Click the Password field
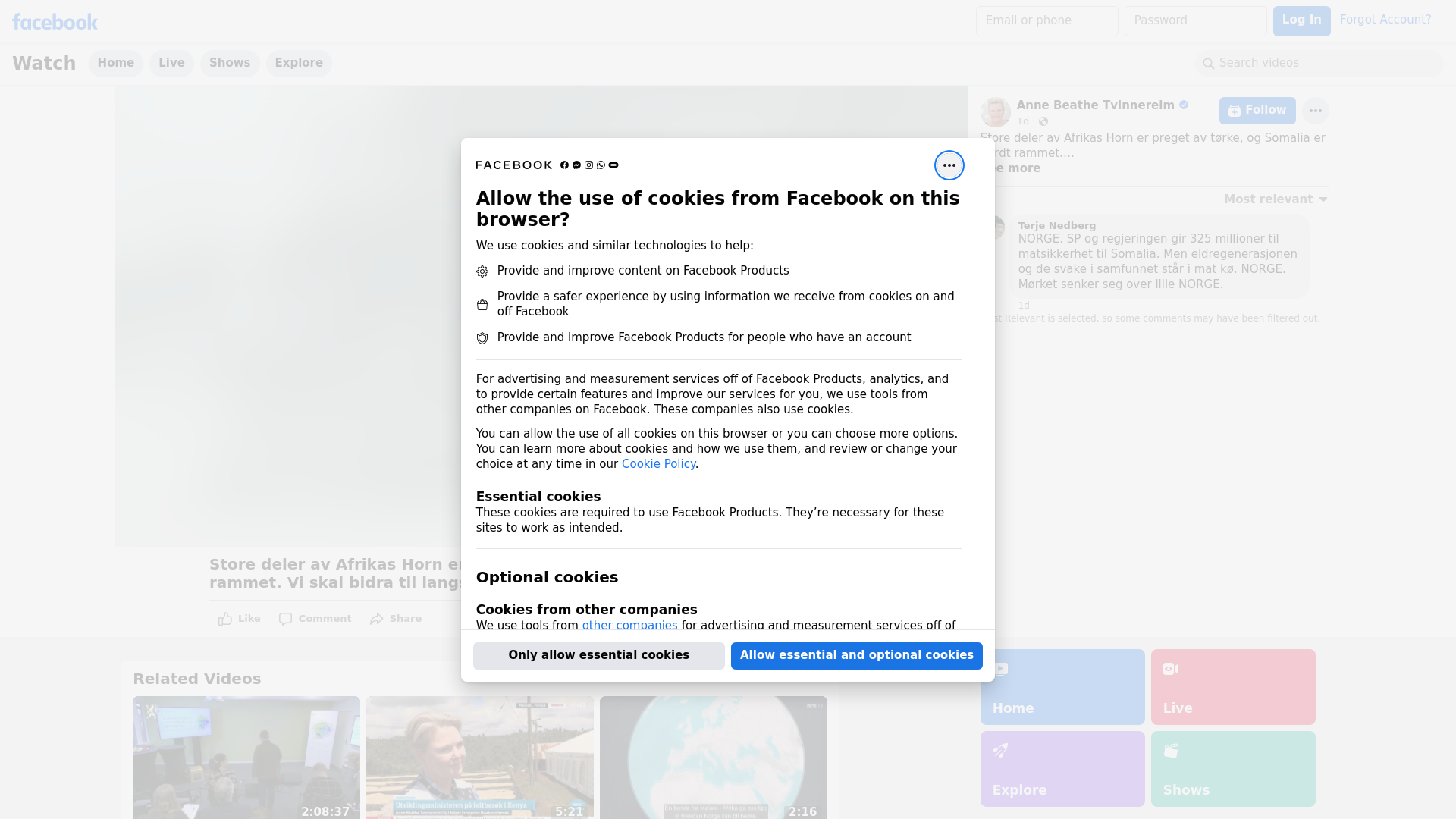The width and height of the screenshot is (1456, 819). [x=1195, y=21]
